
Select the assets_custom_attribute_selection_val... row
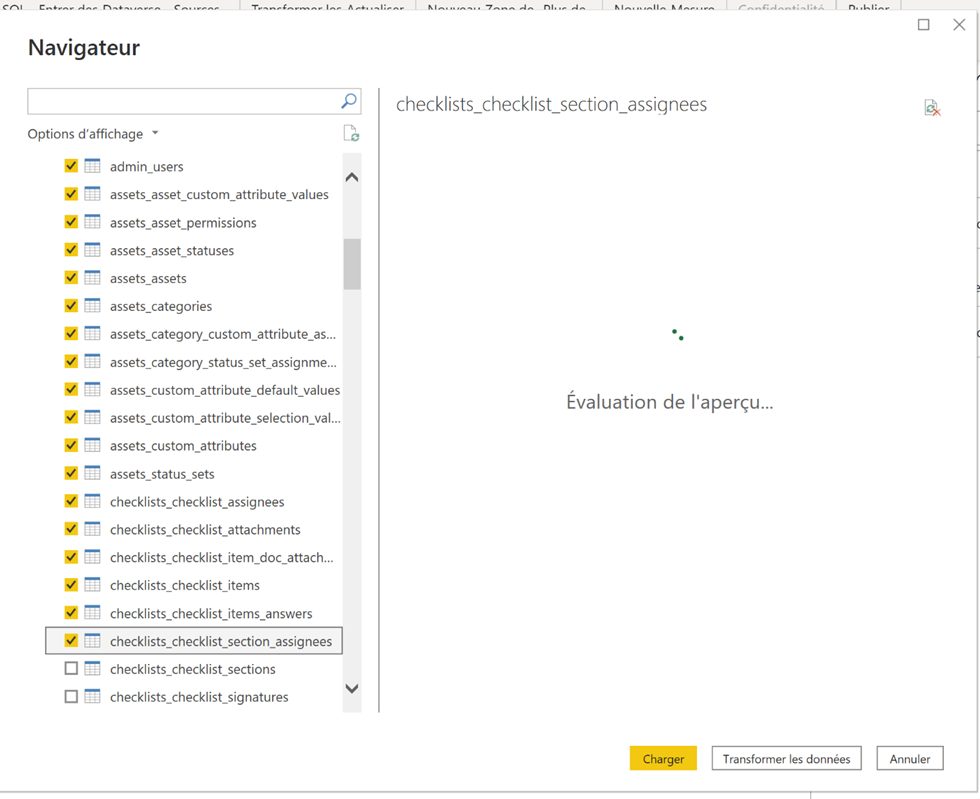tap(194, 418)
